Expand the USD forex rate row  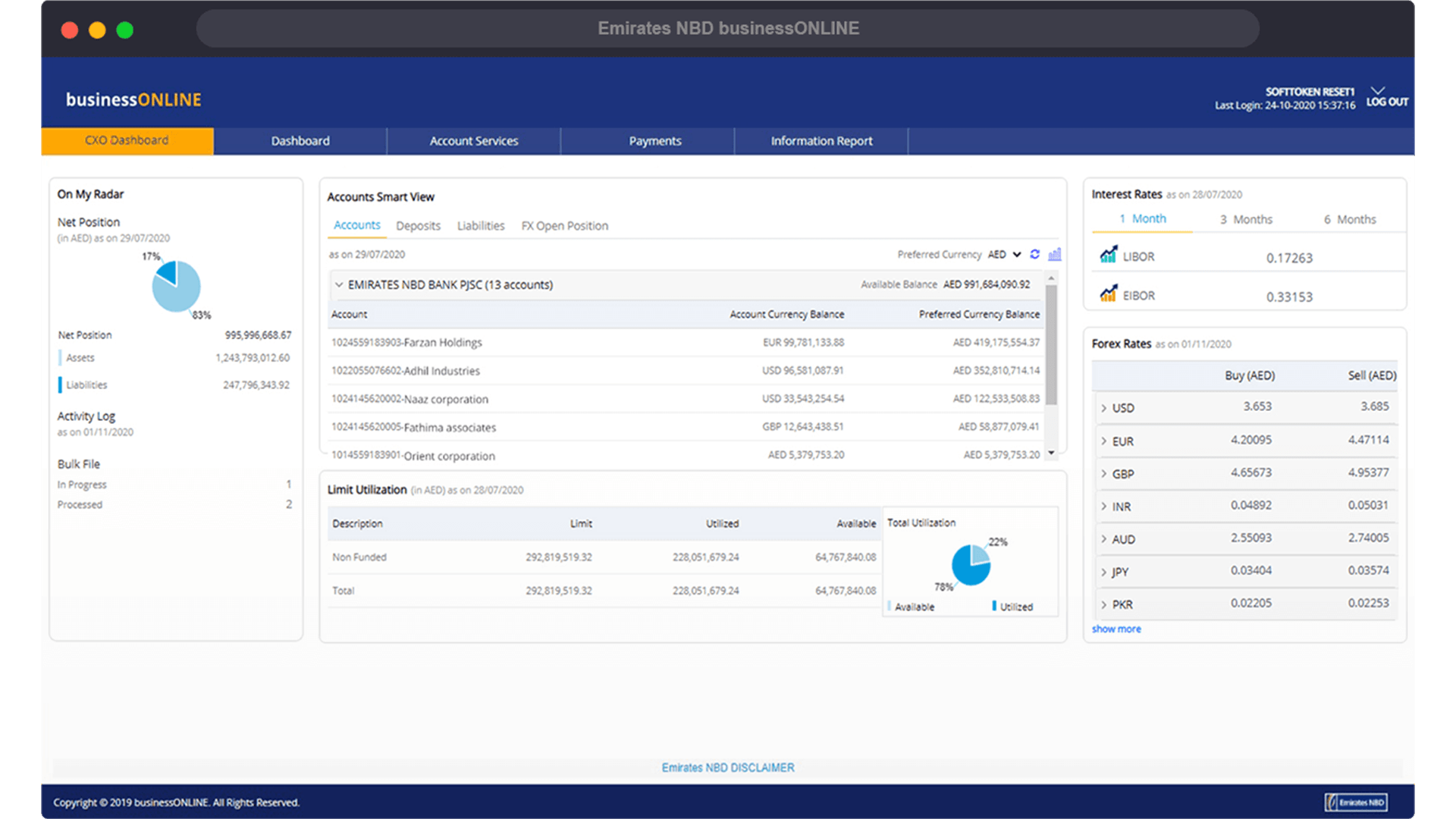pyautogui.click(x=1104, y=408)
